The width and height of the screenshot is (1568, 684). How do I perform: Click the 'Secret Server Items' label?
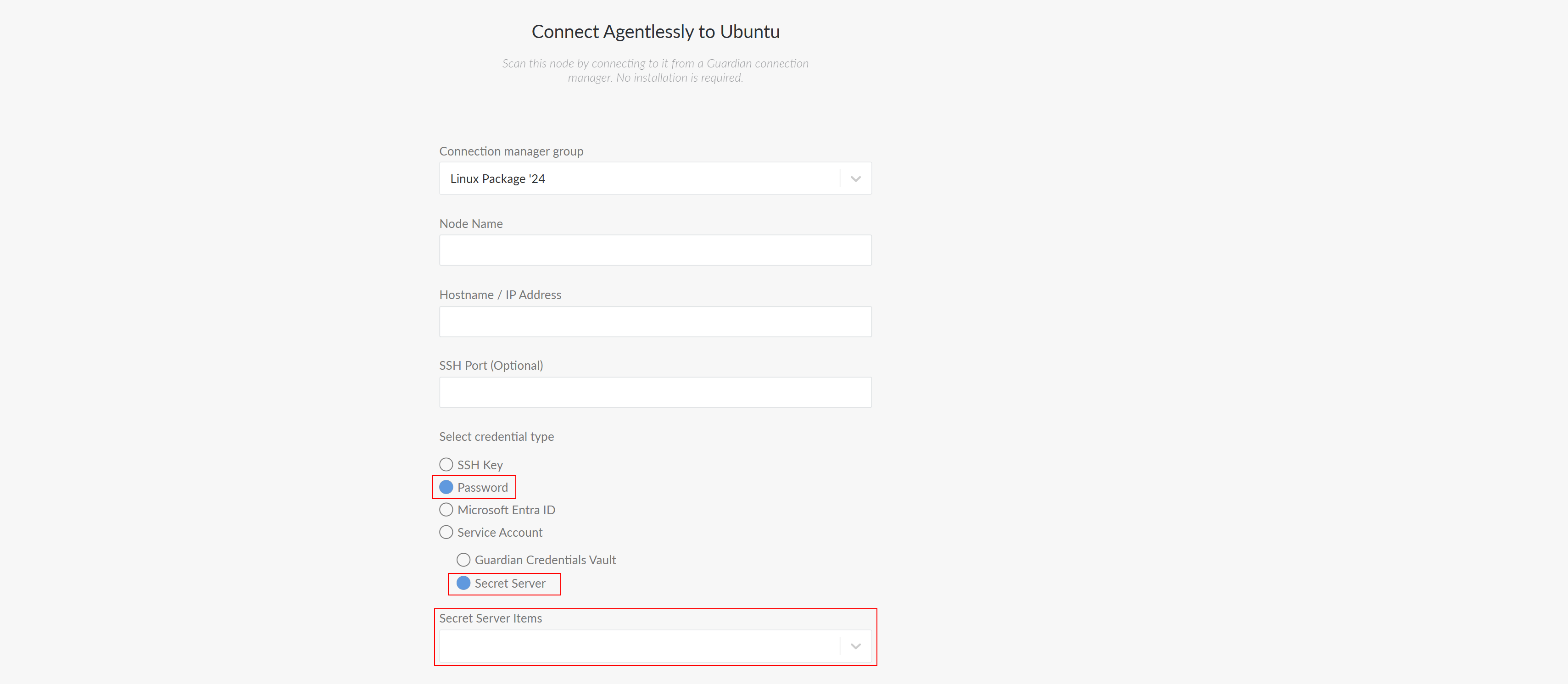click(491, 618)
